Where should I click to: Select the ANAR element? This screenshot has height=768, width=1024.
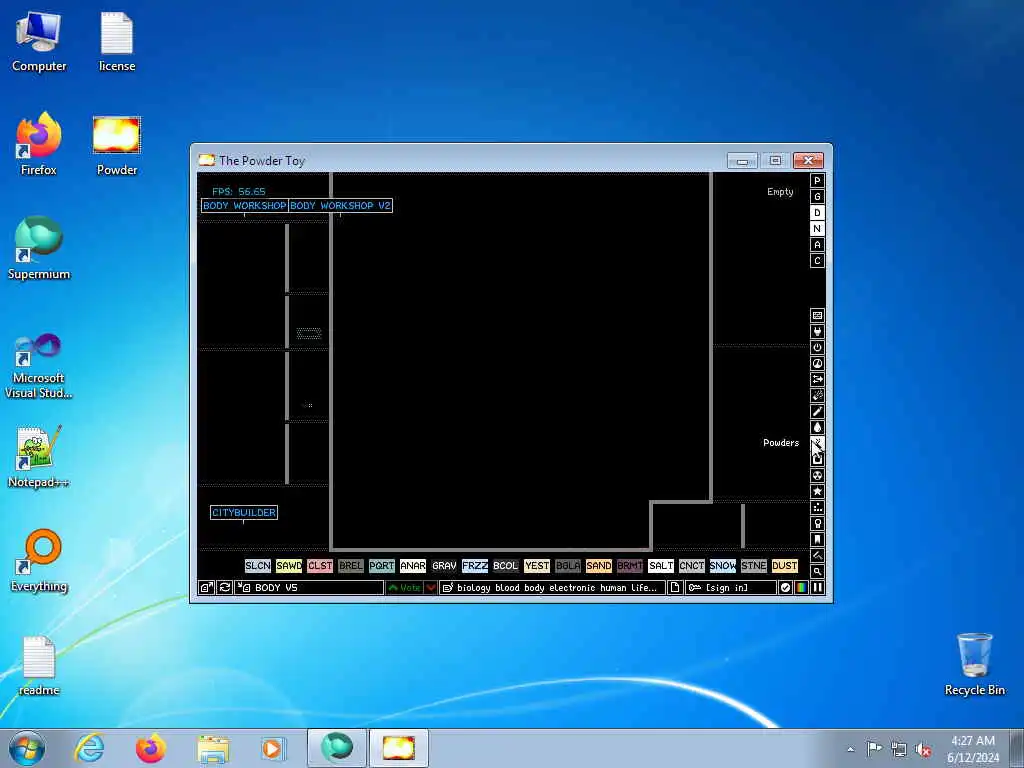coord(413,566)
